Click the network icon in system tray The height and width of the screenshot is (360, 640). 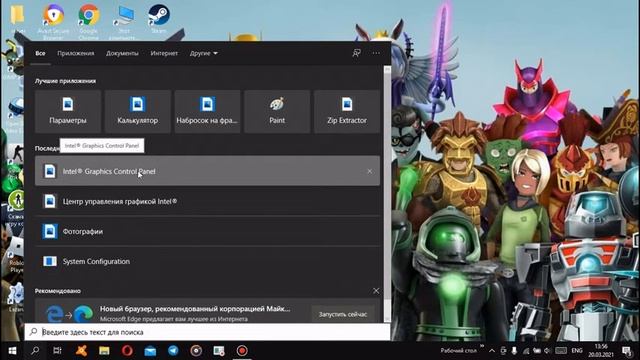526,351
